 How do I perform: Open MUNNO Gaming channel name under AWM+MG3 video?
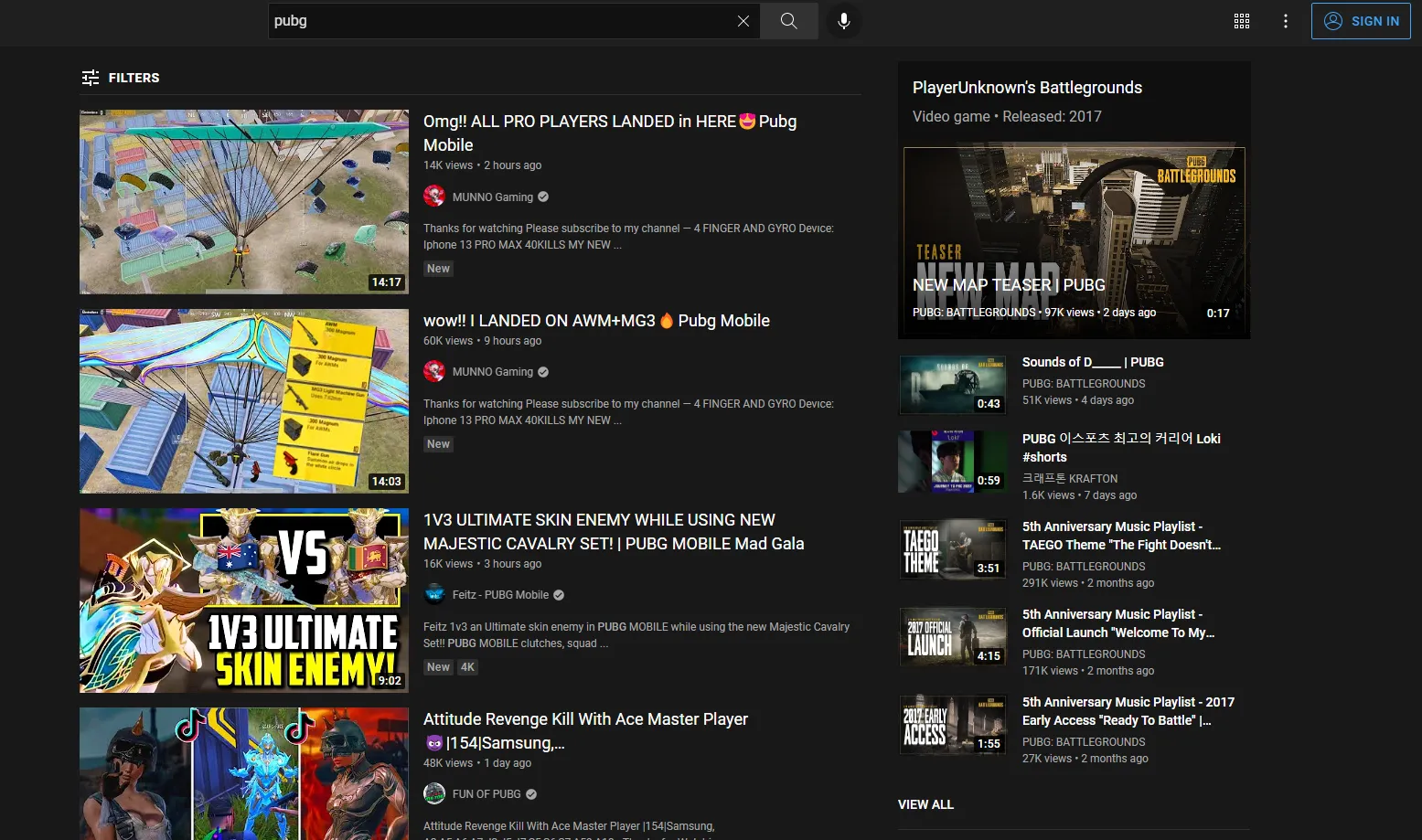(x=493, y=372)
